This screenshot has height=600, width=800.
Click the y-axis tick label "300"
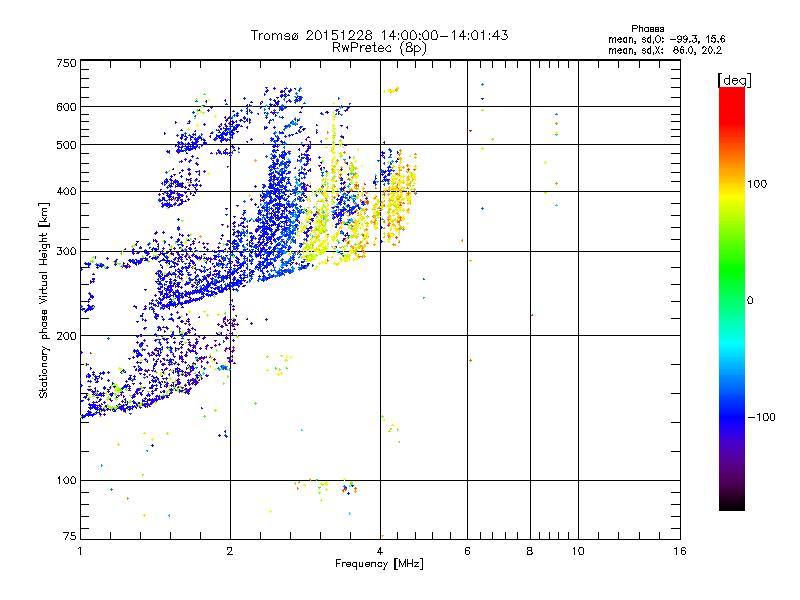click(66, 251)
